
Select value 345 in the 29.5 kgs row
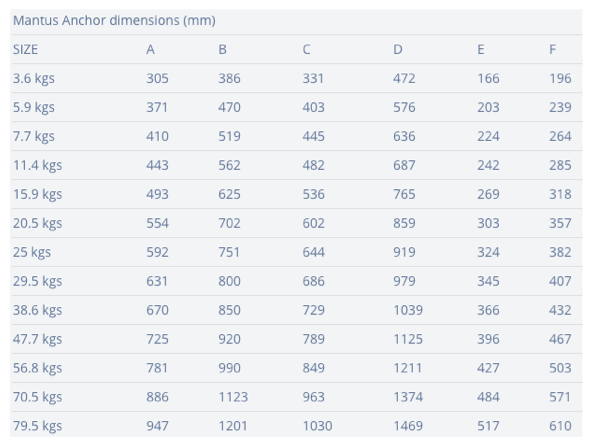[x=488, y=281]
